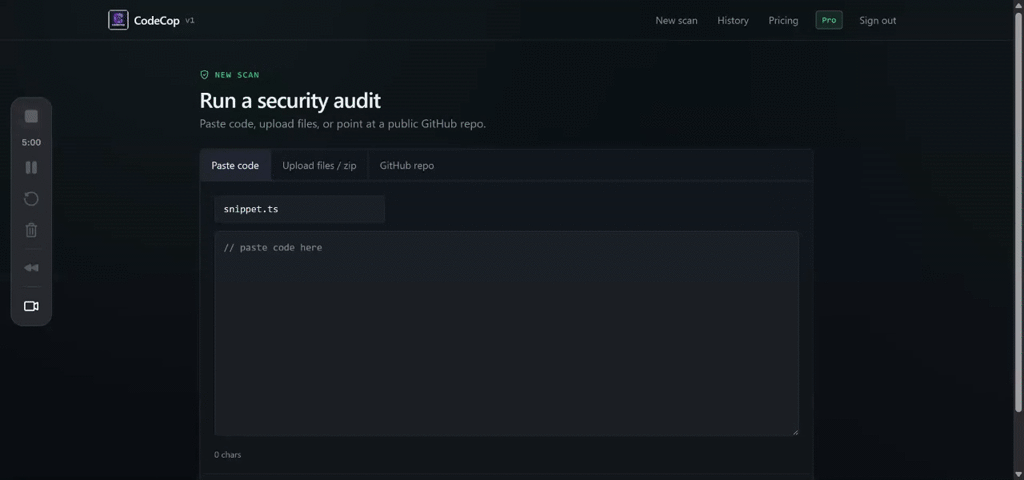Select the Paste code tab
1024x480 pixels.
pos(235,165)
